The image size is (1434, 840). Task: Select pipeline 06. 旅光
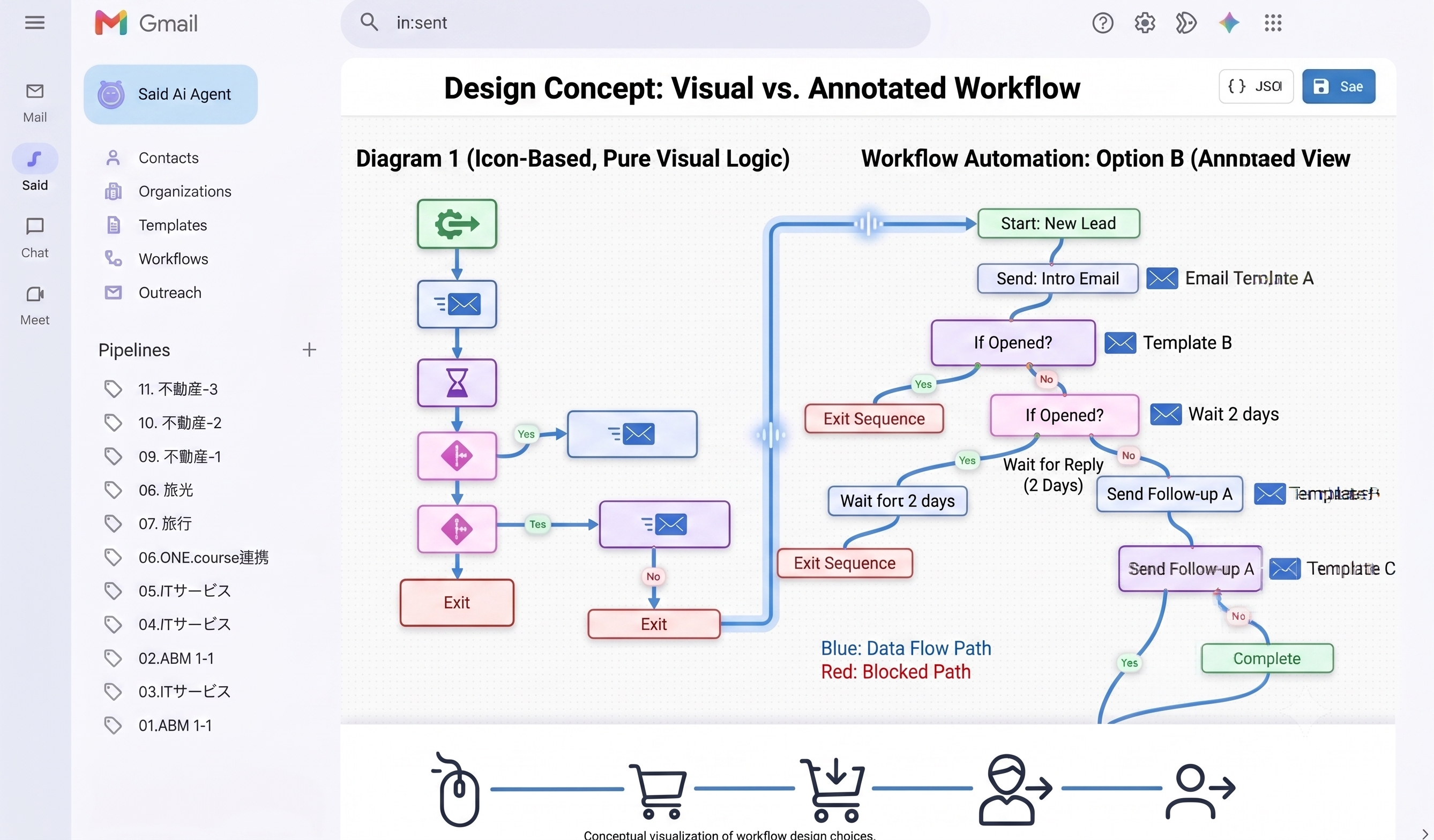coord(148,490)
